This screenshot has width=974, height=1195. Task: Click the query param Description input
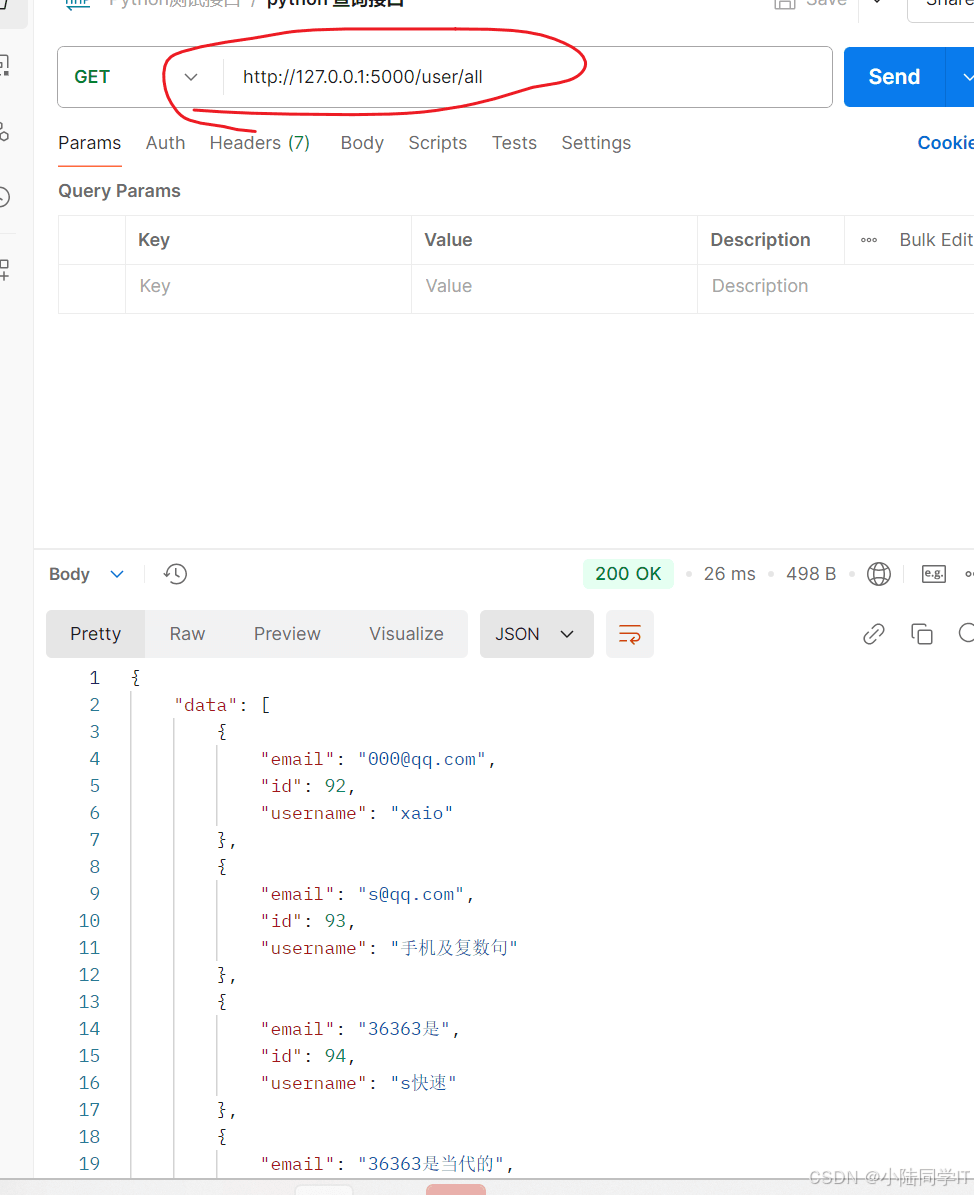835,287
